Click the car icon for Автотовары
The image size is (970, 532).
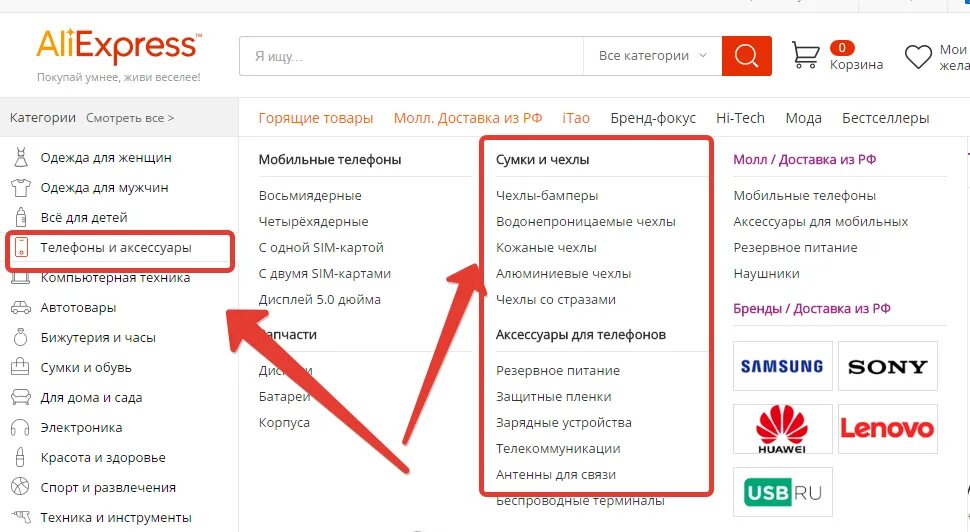[21, 307]
